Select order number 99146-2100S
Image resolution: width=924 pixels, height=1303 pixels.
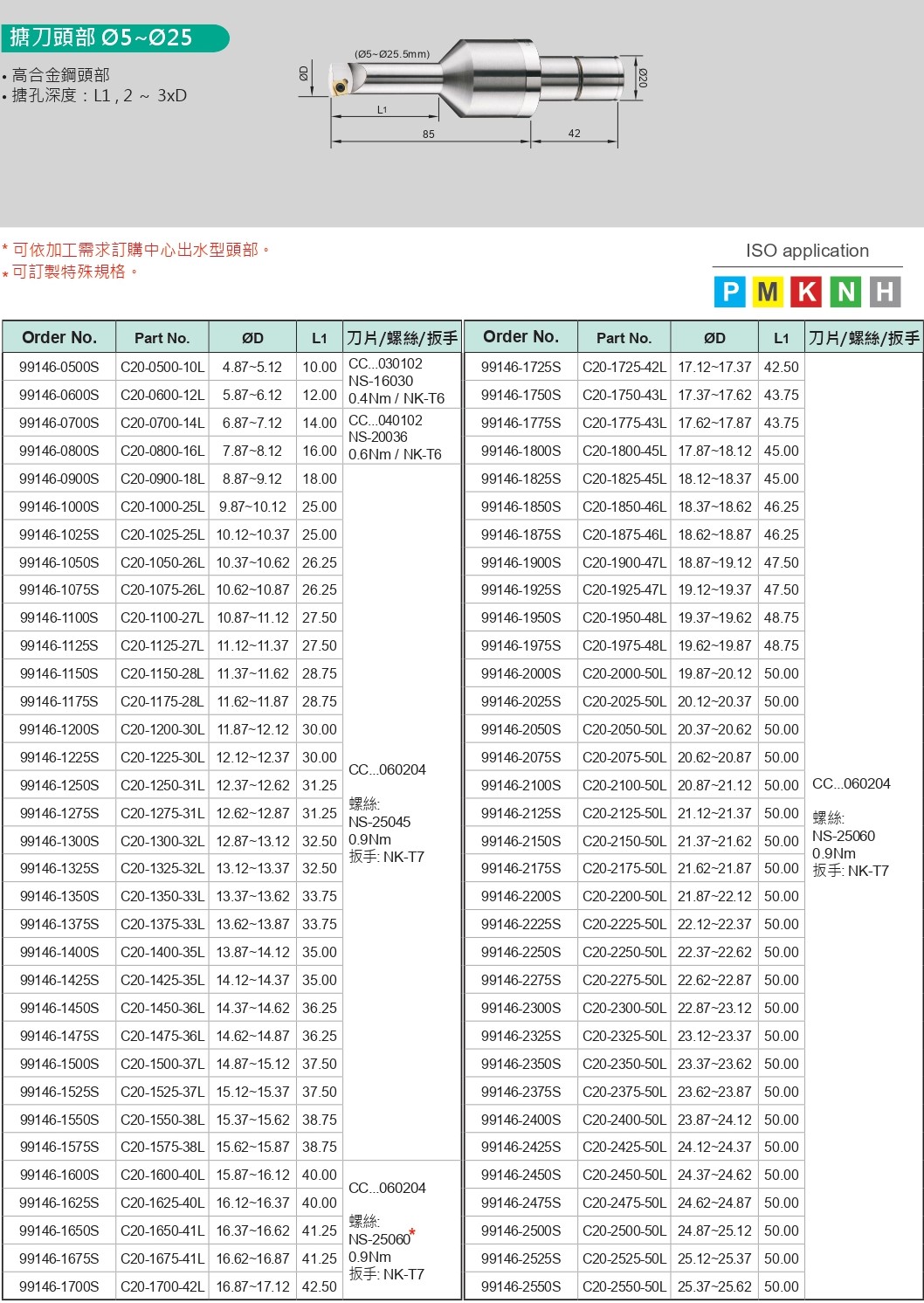pyautogui.click(x=521, y=785)
